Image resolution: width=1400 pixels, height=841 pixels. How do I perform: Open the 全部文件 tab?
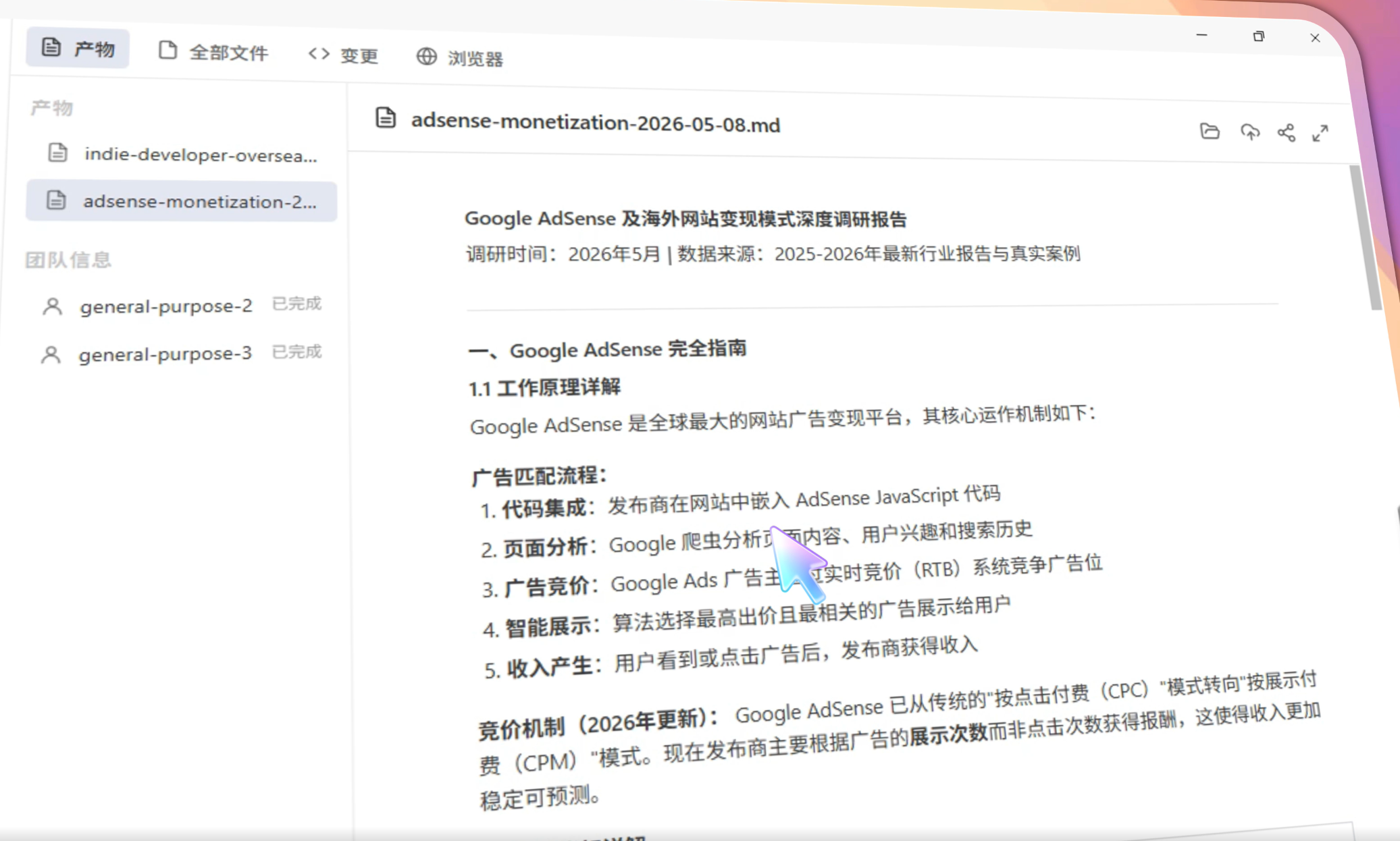pos(213,52)
